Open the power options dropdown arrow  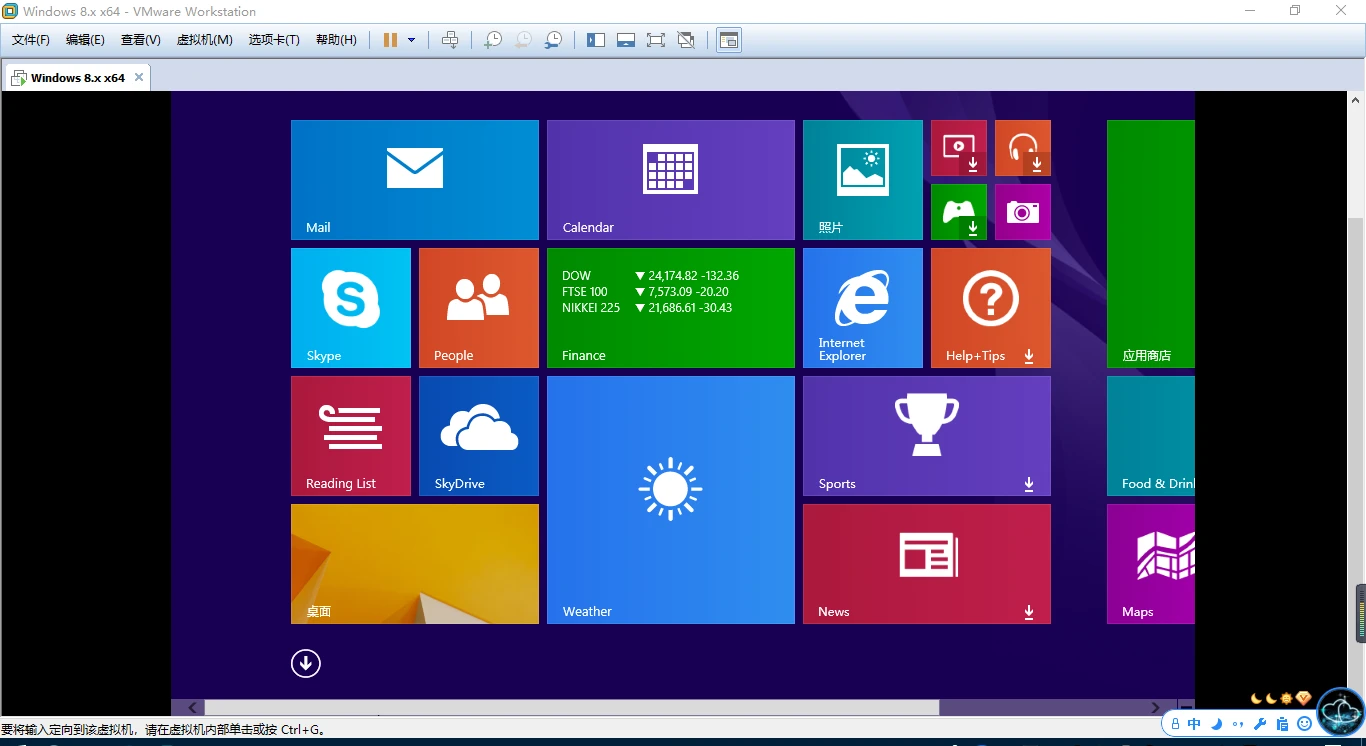(411, 40)
